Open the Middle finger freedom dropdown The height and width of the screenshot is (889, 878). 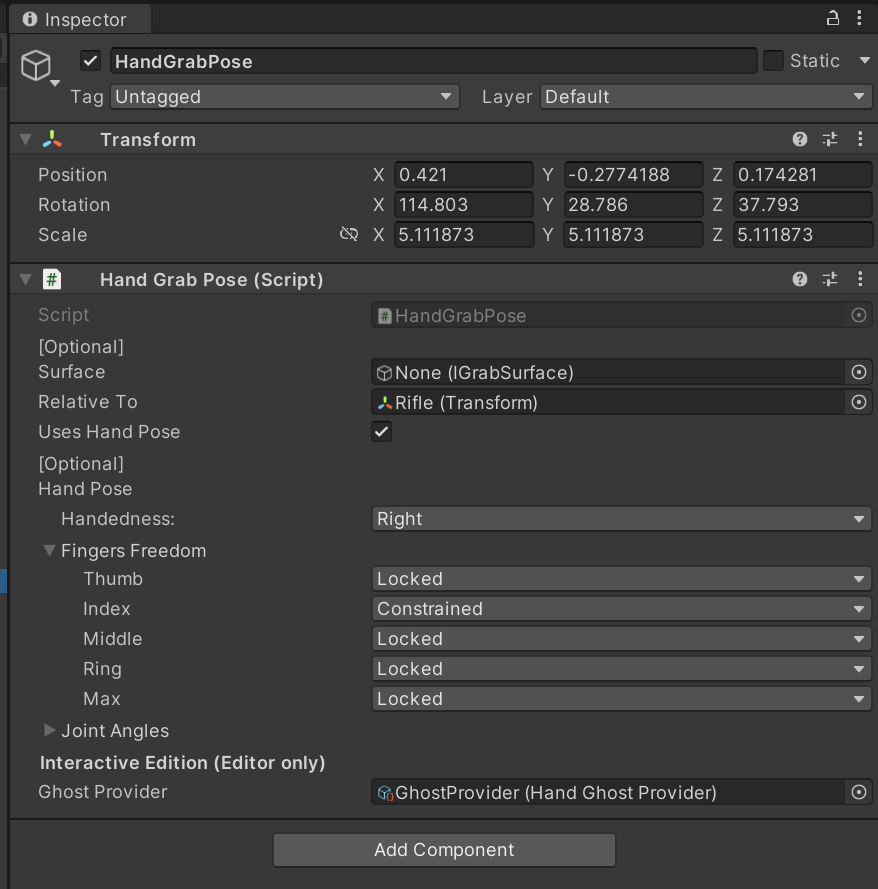point(621,640)
